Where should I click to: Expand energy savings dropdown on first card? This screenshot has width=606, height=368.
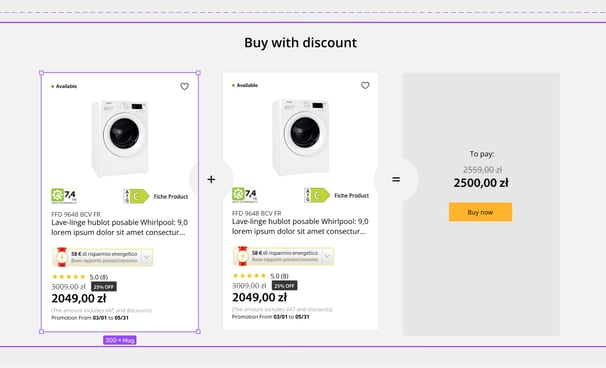tap(147, 257)
